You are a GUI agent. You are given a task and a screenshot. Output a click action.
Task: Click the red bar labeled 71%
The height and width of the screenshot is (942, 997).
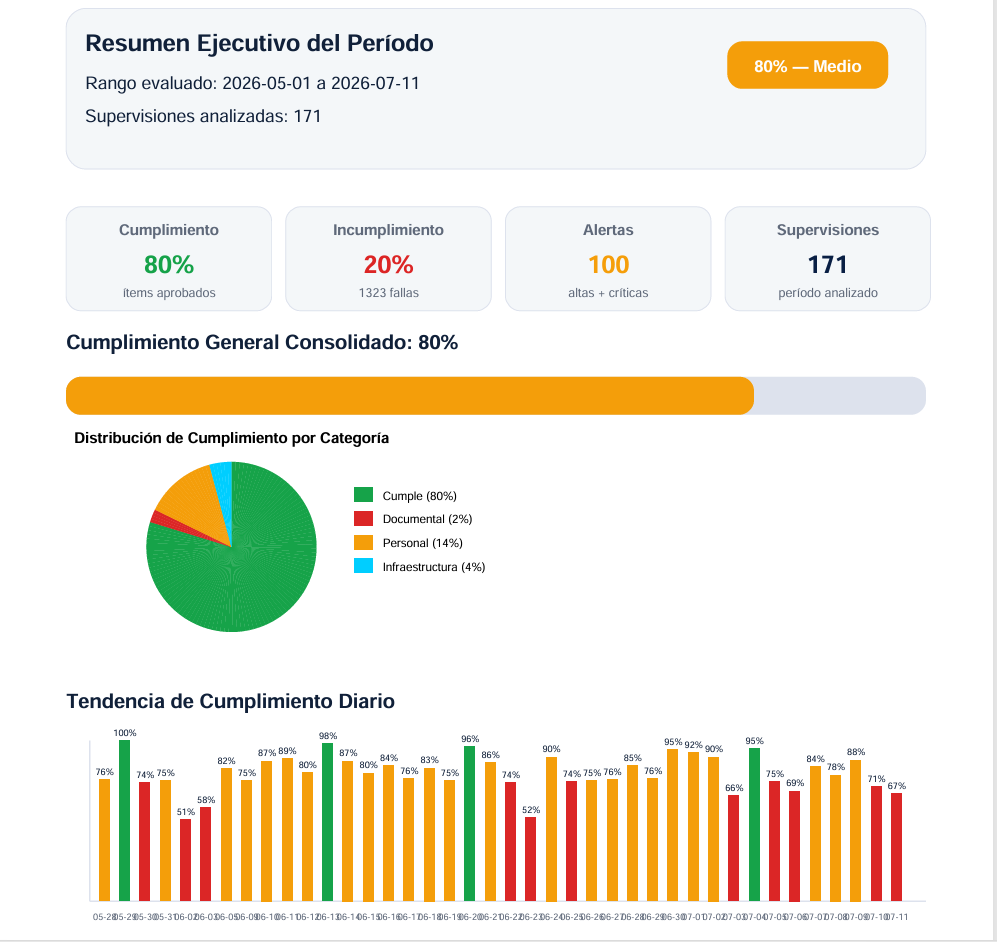coord(876,843)
